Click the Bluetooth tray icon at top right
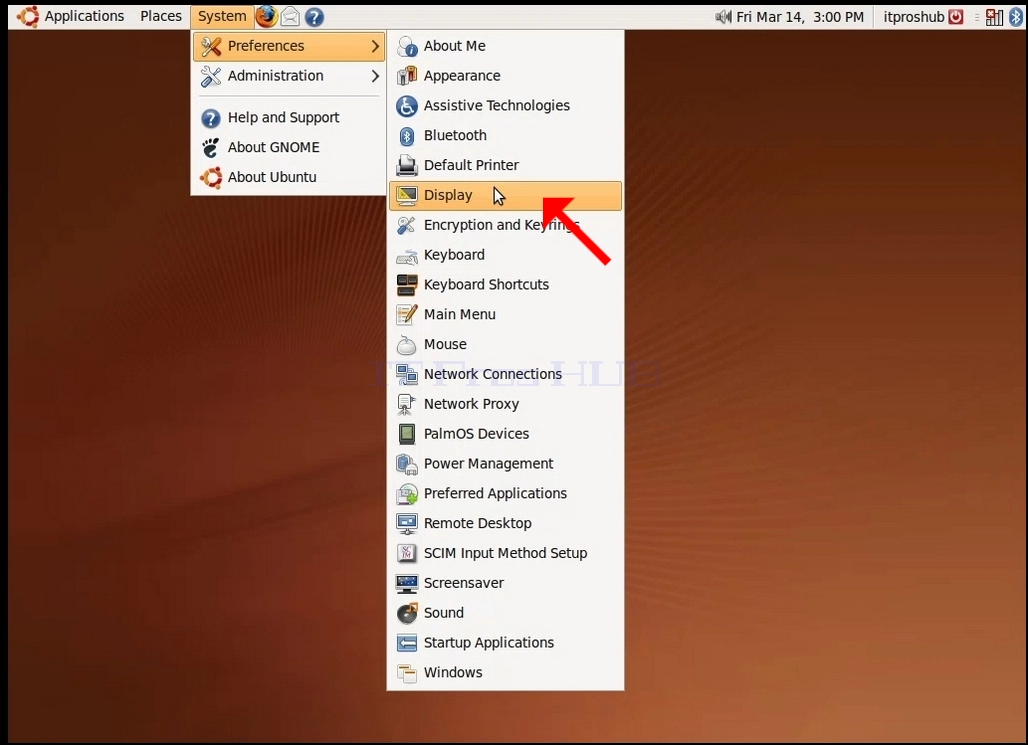This screenshot has width=1028, height=745. tap(1016, 16)
